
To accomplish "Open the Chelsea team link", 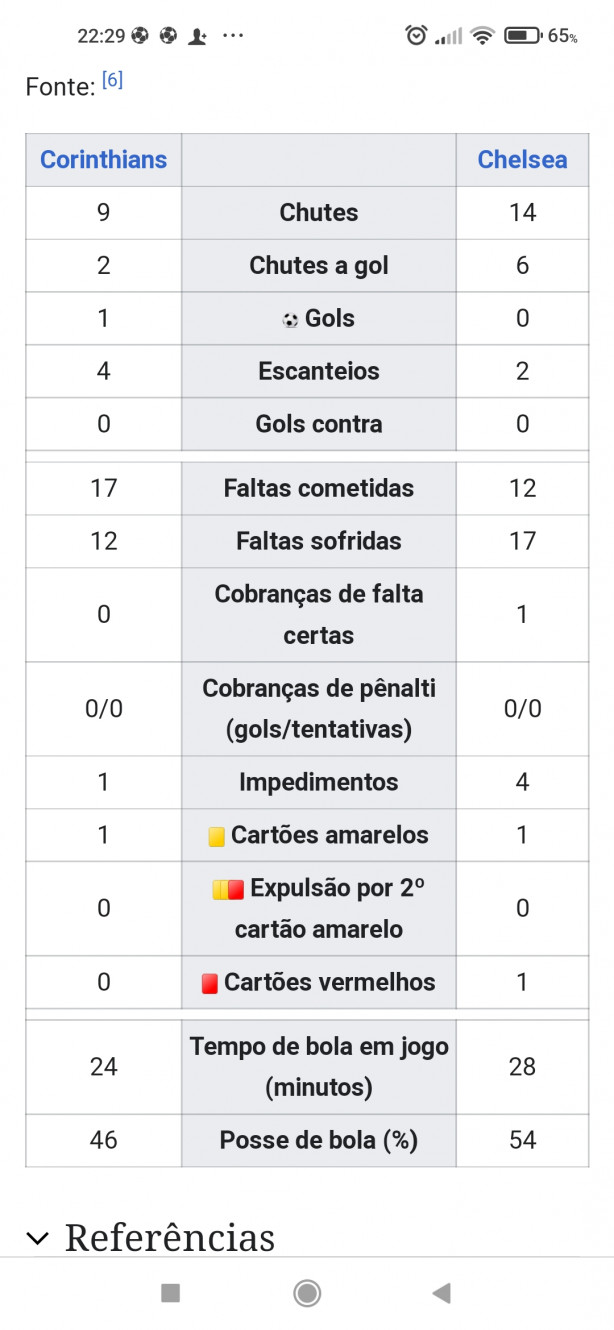I will click(x=522, y=160).
